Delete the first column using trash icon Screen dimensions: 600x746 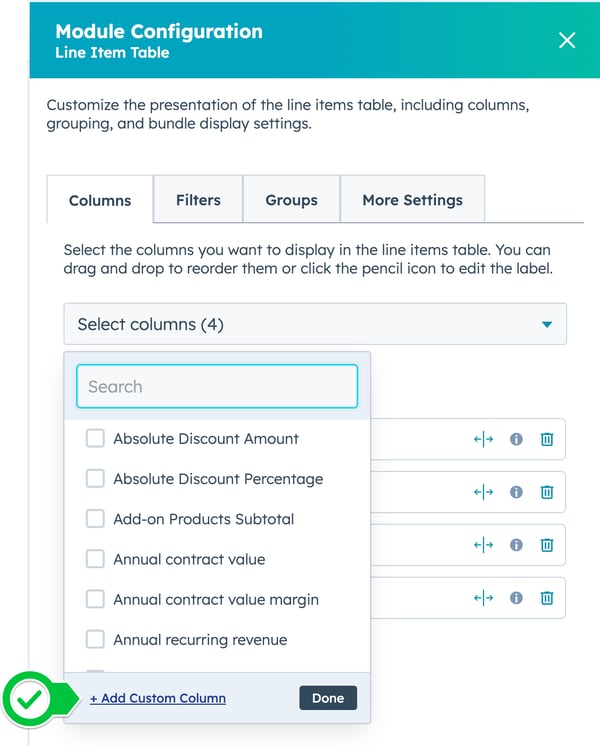click(547, 439)
